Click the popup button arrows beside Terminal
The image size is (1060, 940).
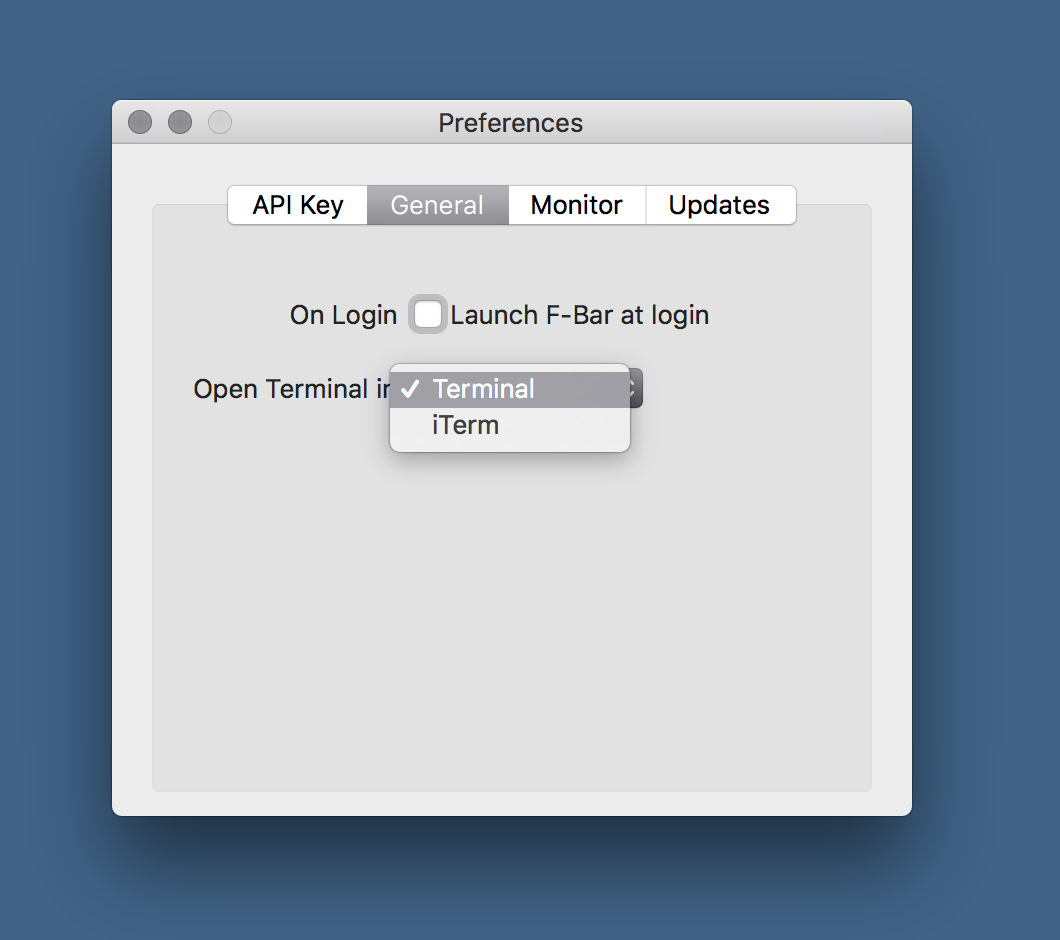[x=636, y=388]
